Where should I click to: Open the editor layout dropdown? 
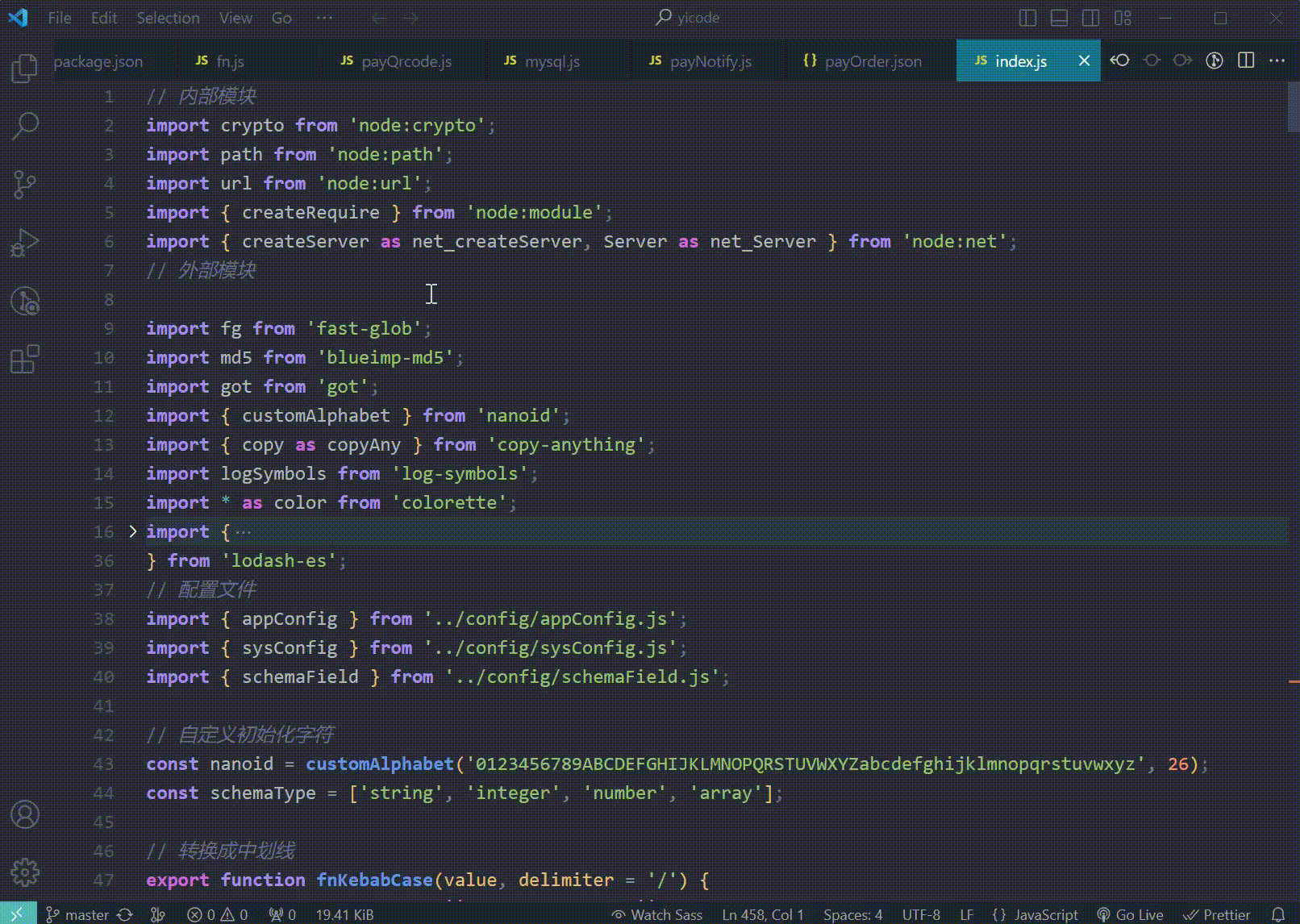(x=1123, y=17)
